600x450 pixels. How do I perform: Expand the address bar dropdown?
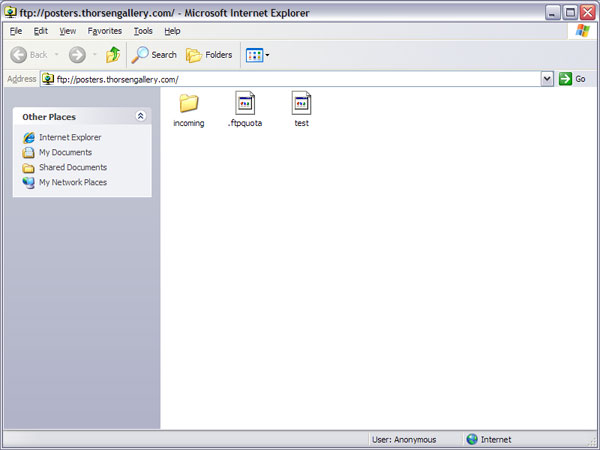tap(547, 79)
